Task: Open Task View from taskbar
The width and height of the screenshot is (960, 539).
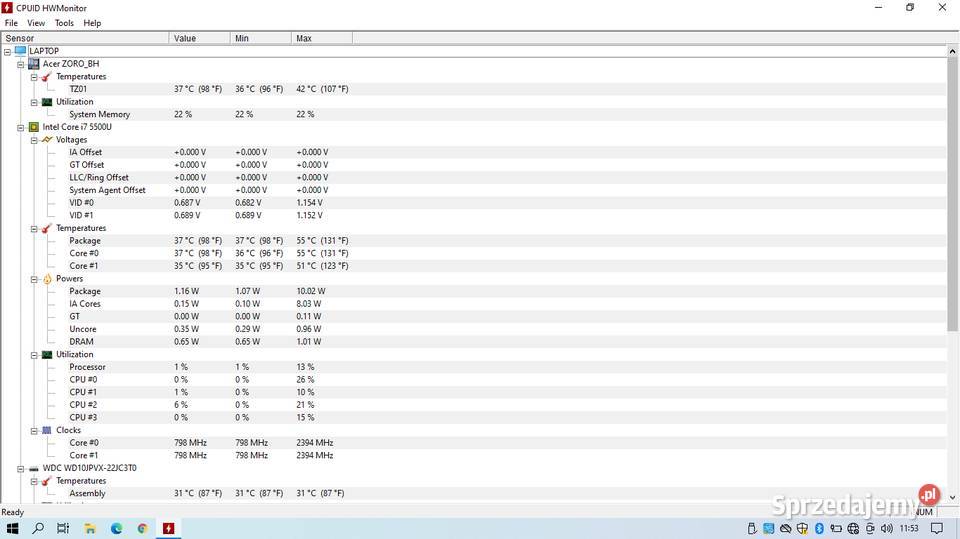Action: pos(63,528)
